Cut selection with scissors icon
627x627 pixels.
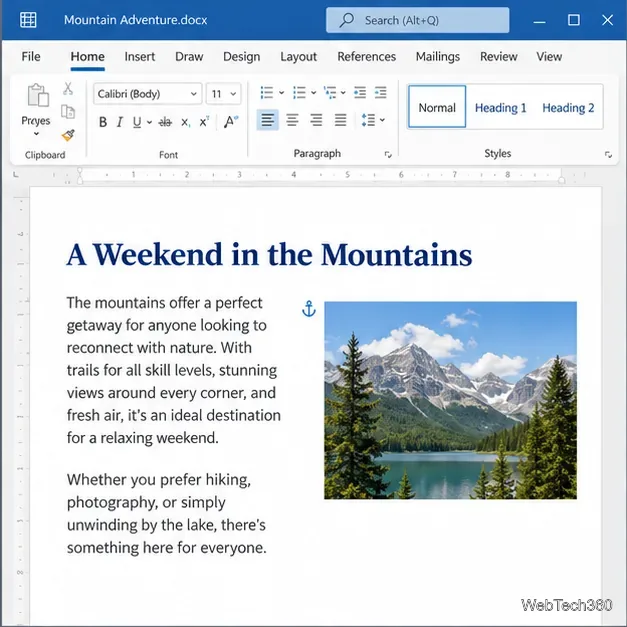click(x=68, y=88)
